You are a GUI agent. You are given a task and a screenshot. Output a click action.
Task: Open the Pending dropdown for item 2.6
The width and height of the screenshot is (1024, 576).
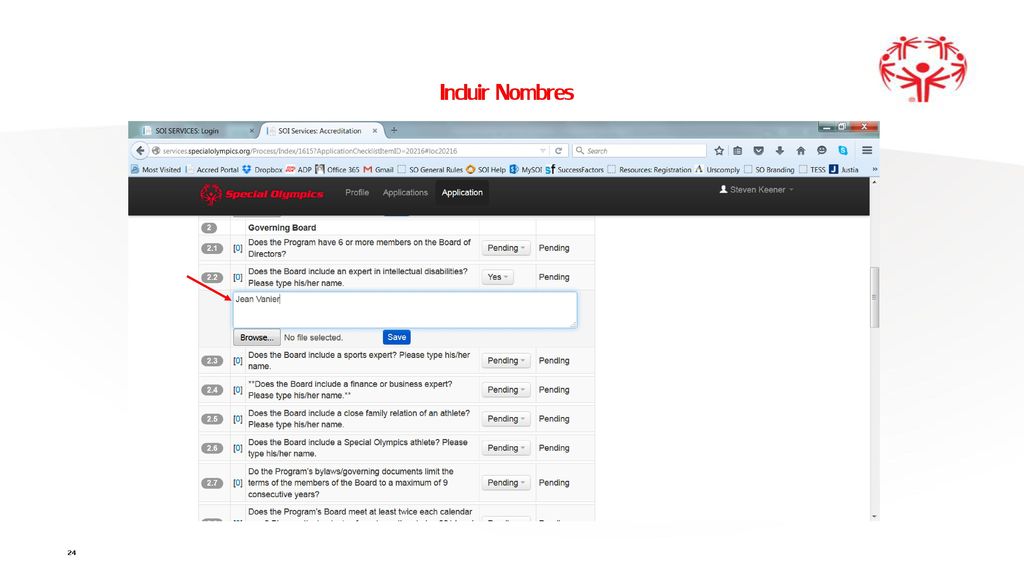pos(505,448)
